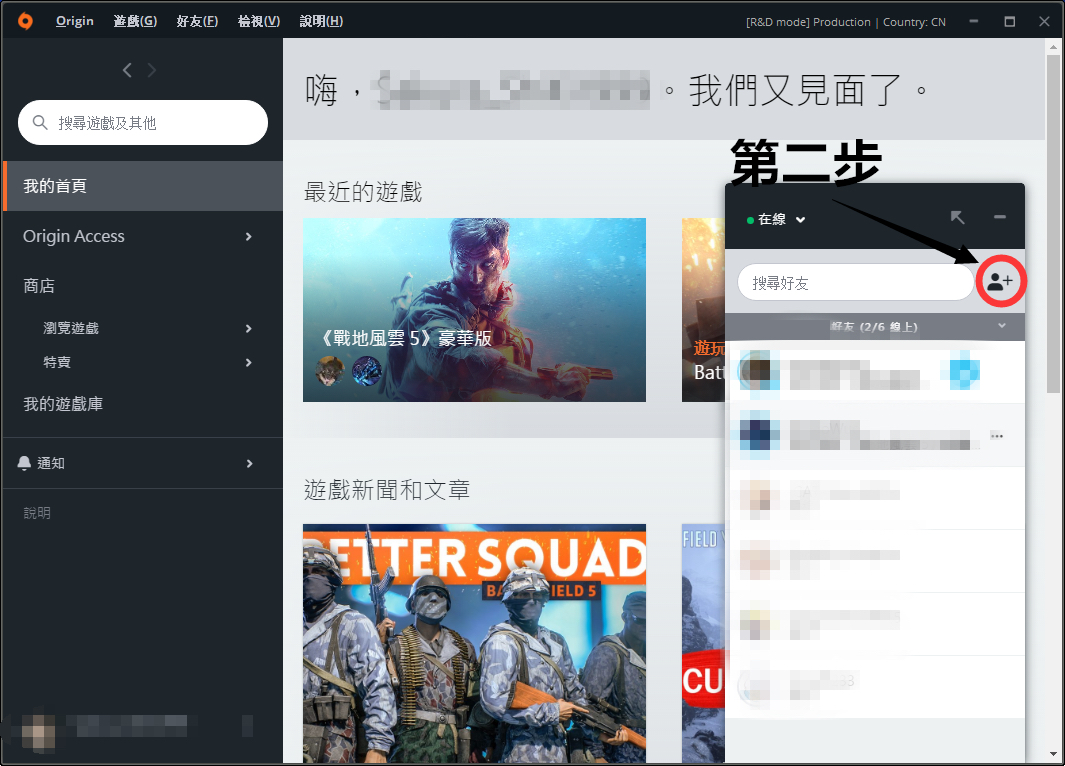
Task: Open the second recent game tile
Action: pos(703,310)
